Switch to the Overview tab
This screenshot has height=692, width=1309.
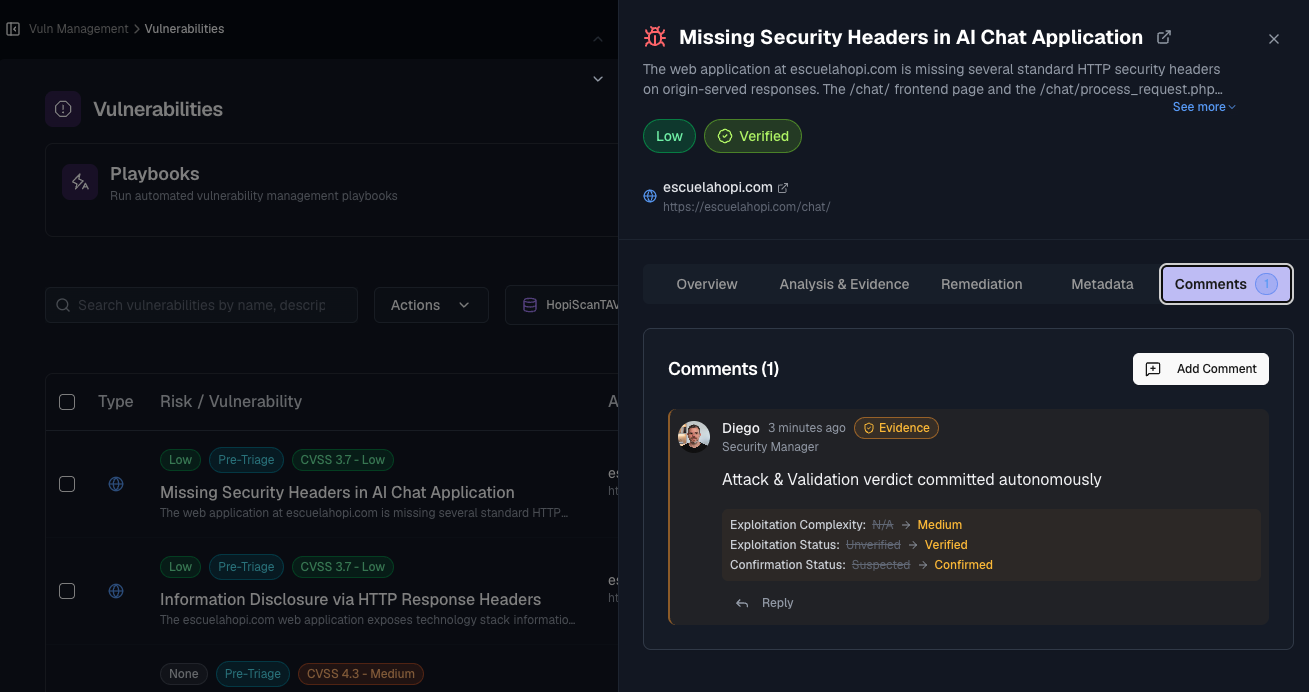[707, 284]
